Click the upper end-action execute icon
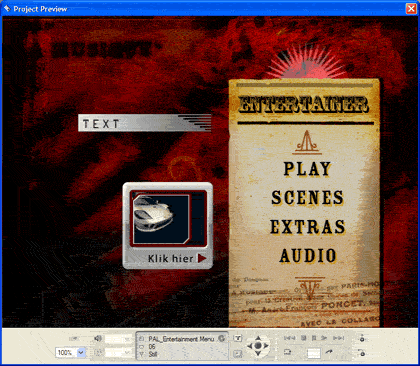The height and width of the screenshot is (366, 420). [x=362, y=338]
